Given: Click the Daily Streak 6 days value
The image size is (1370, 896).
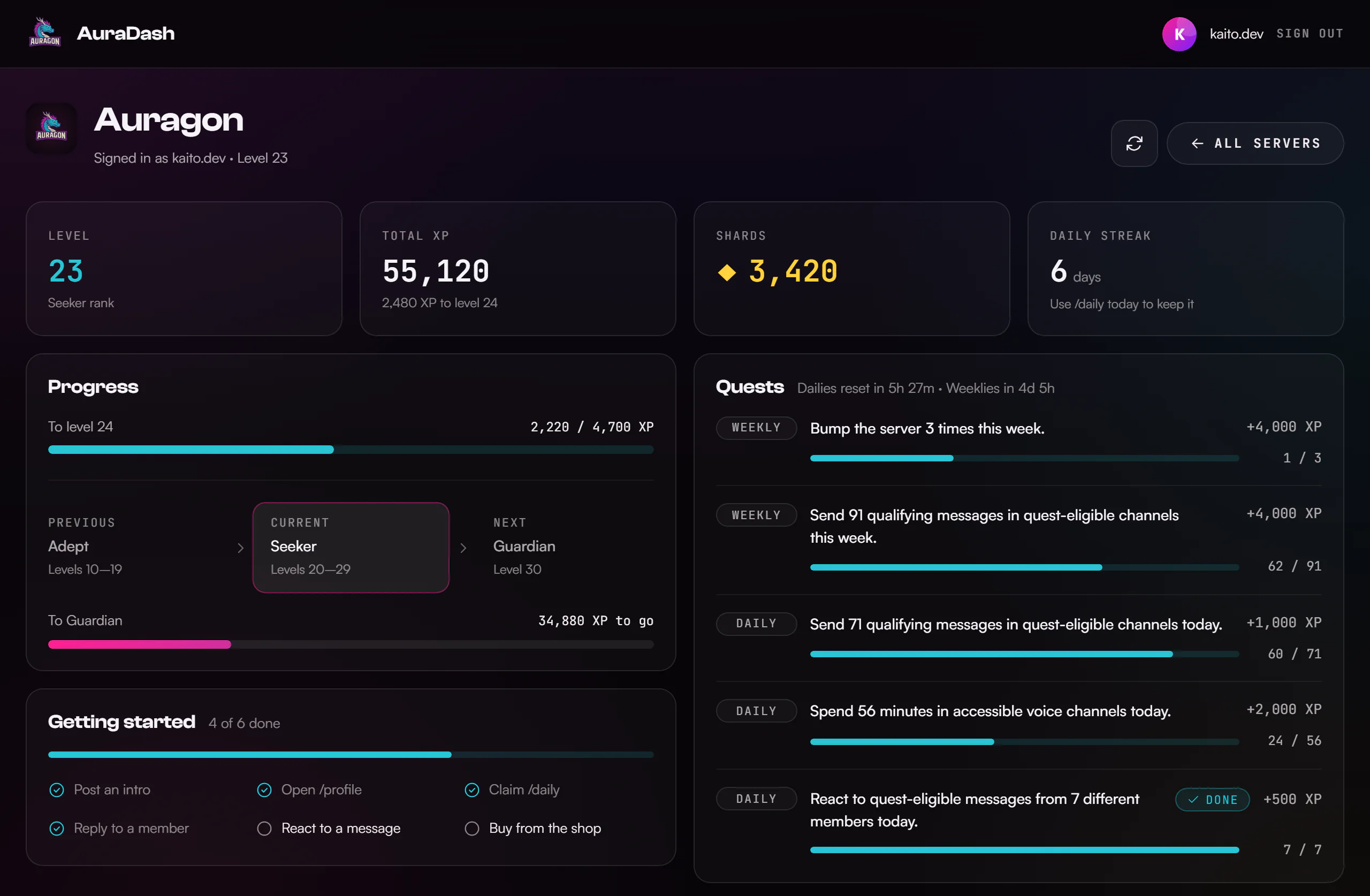Looking at the screenshot, I should point(1075,271).
